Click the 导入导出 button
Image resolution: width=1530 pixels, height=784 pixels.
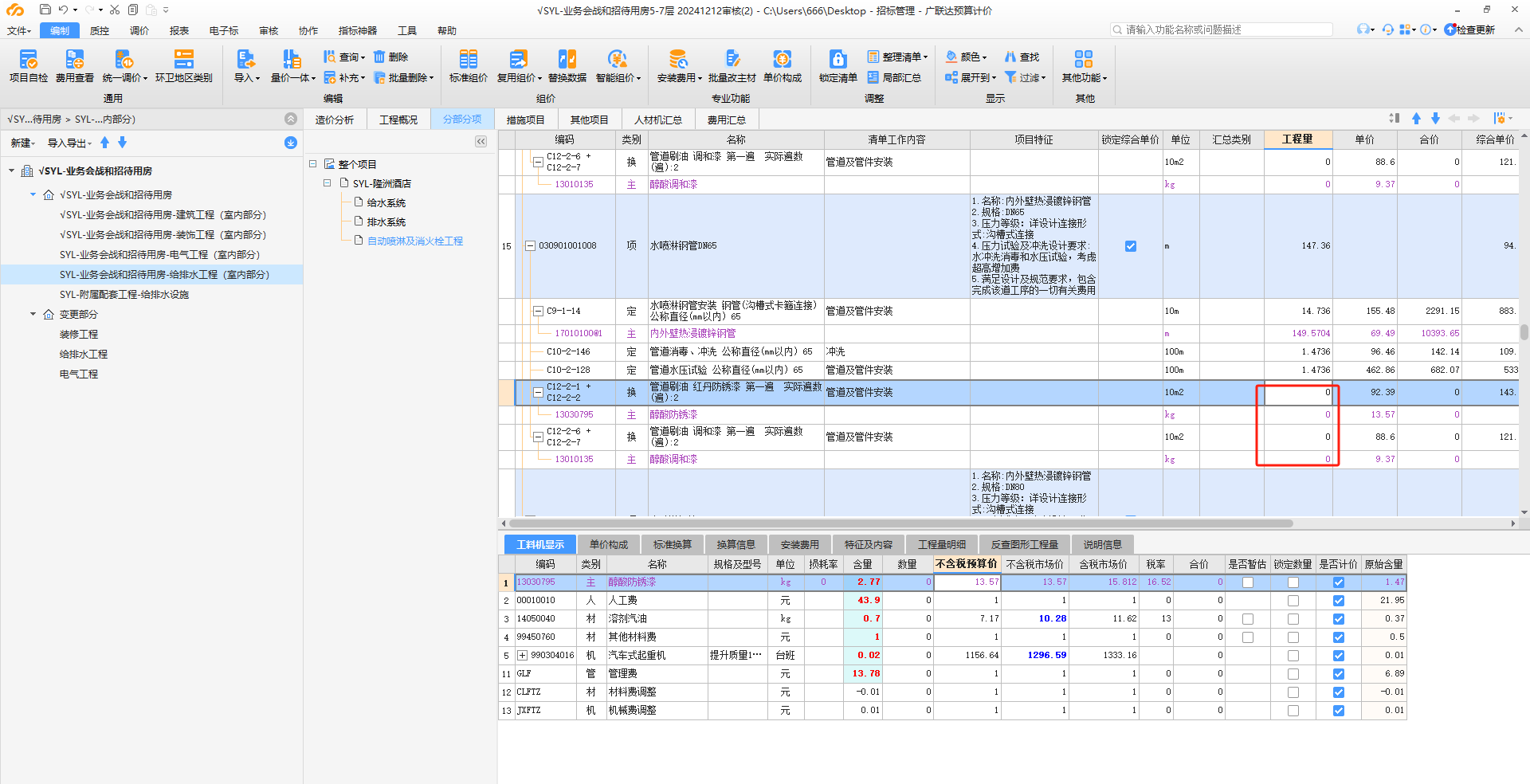(x=69, y=143)
